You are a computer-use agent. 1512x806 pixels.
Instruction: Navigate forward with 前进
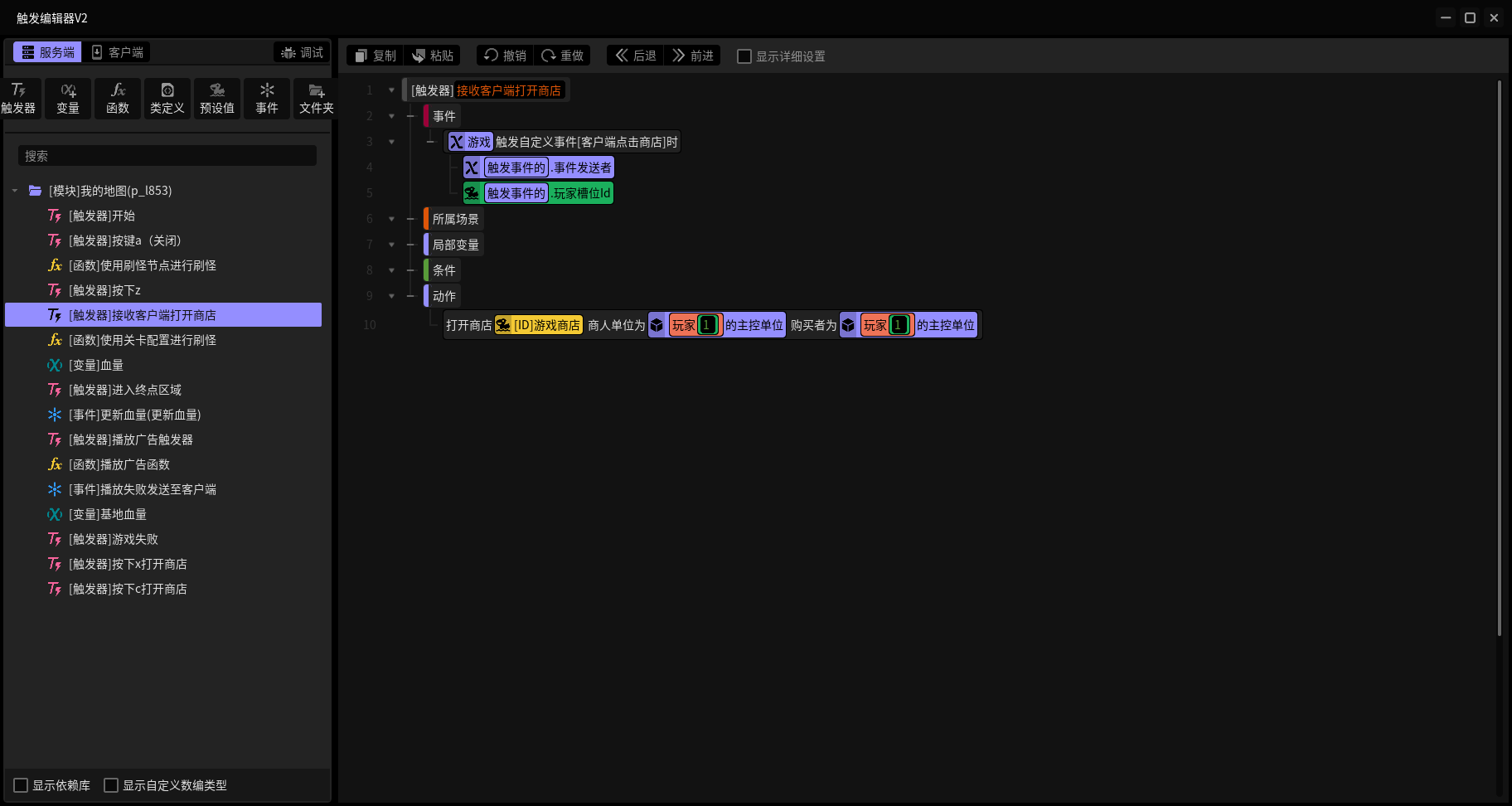coord(693,56)
